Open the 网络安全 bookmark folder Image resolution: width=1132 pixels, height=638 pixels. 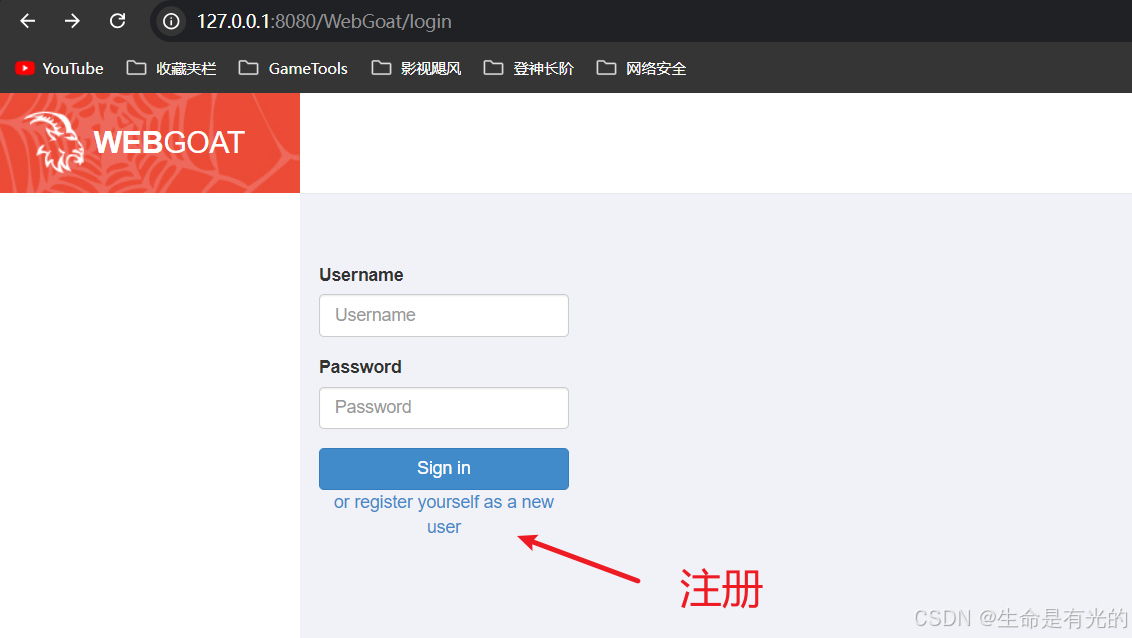641,69
